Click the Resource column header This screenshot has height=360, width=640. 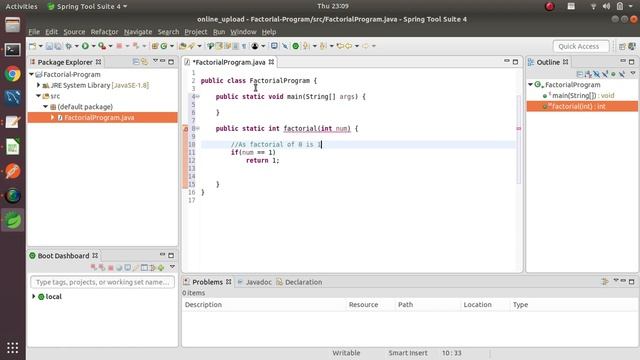[x=370, y=304]
